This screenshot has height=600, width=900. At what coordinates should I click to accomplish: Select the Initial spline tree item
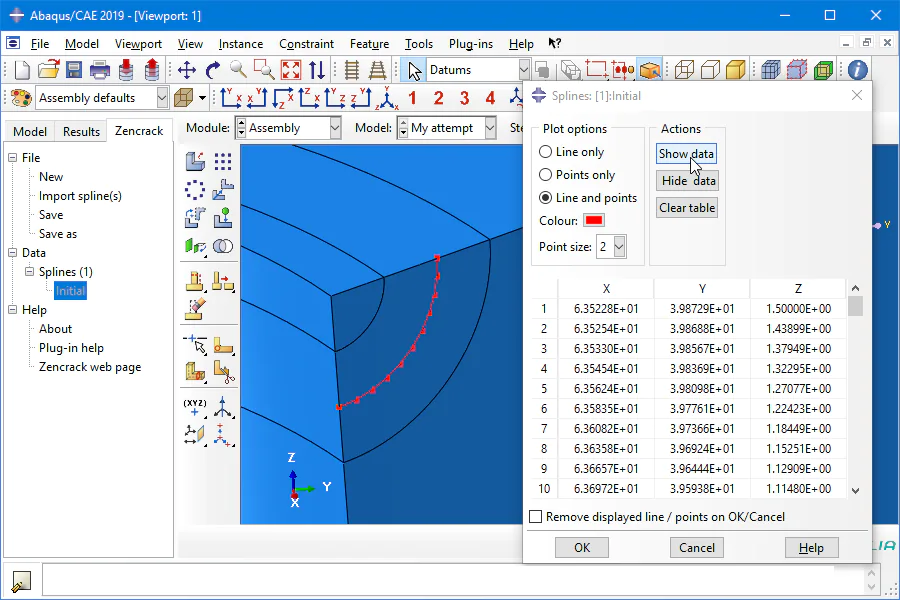click(x=71, y=291)
